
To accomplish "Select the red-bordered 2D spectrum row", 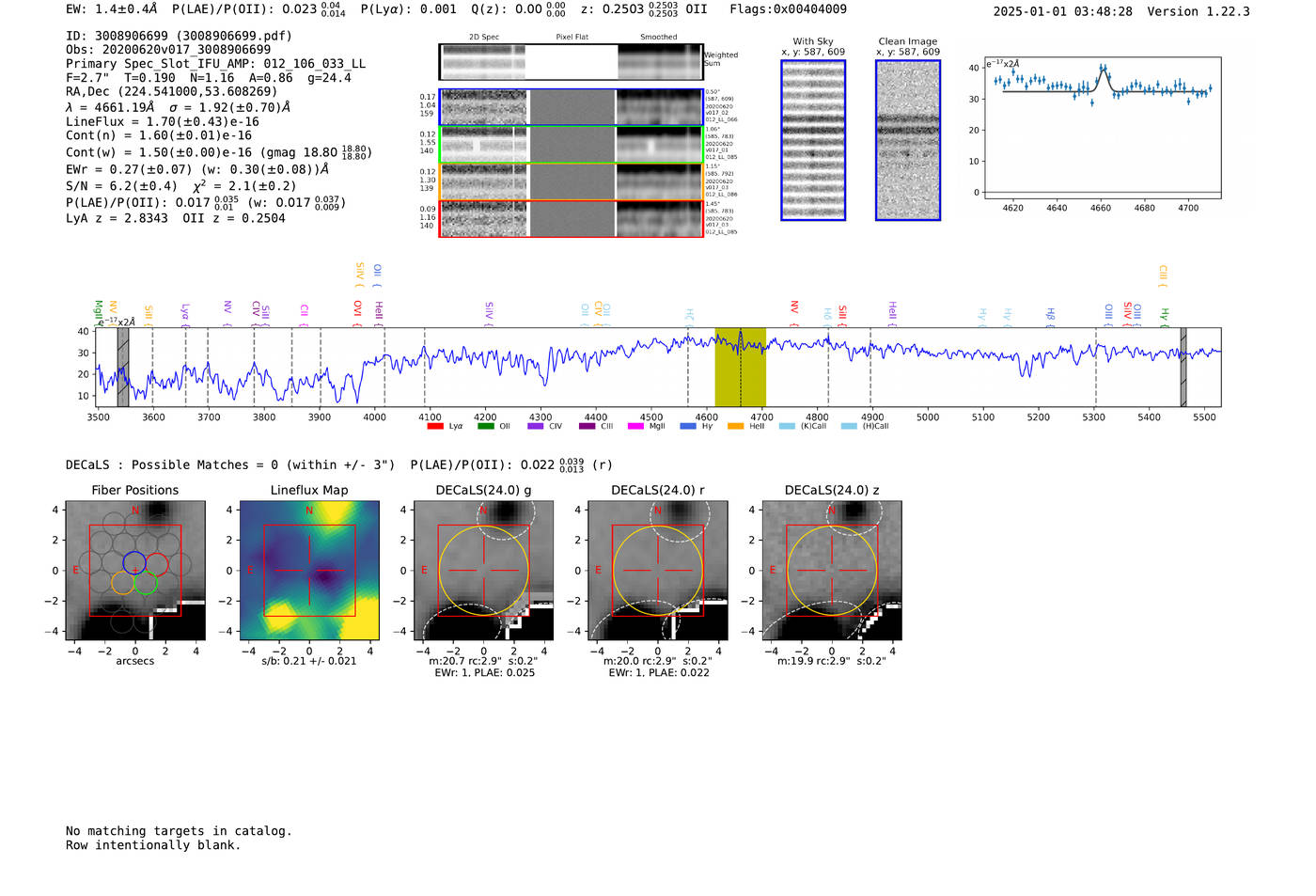I will coord(572,218).
